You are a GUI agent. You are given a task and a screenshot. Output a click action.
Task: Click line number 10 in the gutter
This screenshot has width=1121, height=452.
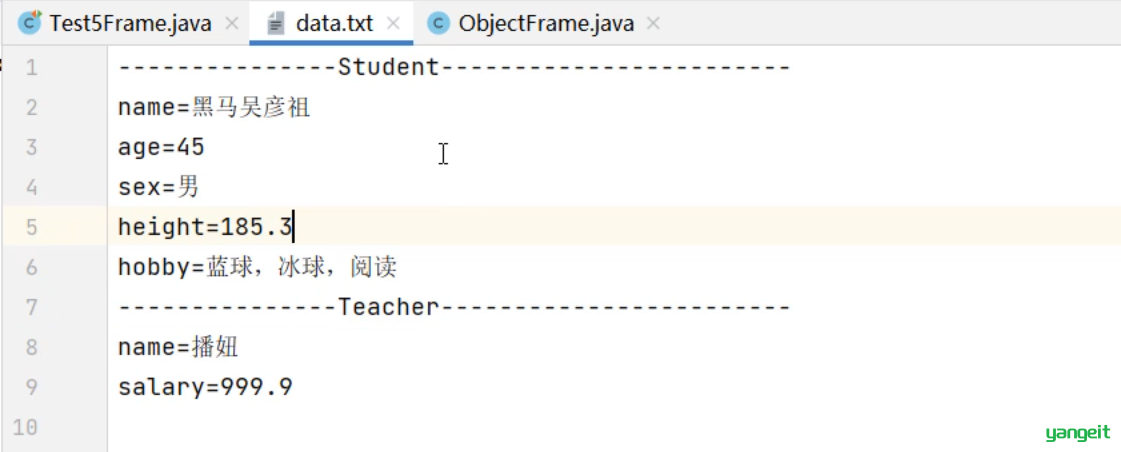(x=25, y=427)
